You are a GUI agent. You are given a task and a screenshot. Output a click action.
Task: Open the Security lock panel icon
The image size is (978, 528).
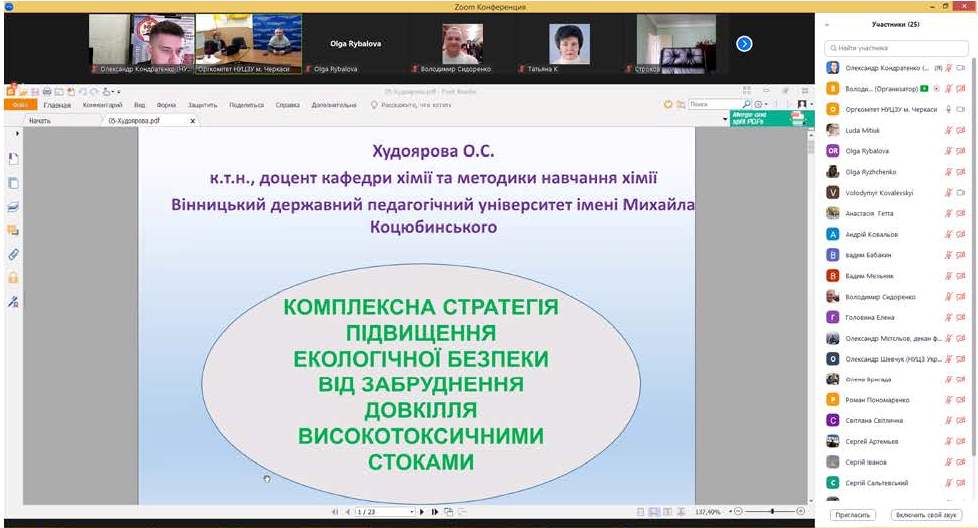14,277
